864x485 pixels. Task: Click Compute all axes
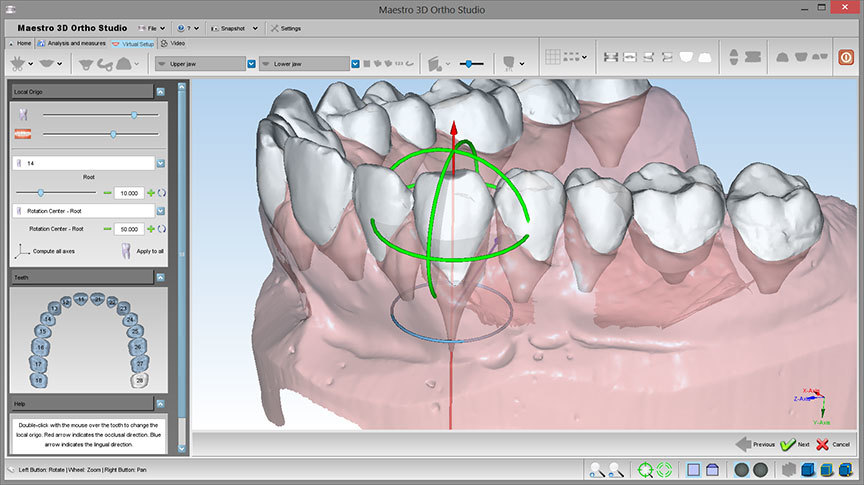tap(46, 251)
